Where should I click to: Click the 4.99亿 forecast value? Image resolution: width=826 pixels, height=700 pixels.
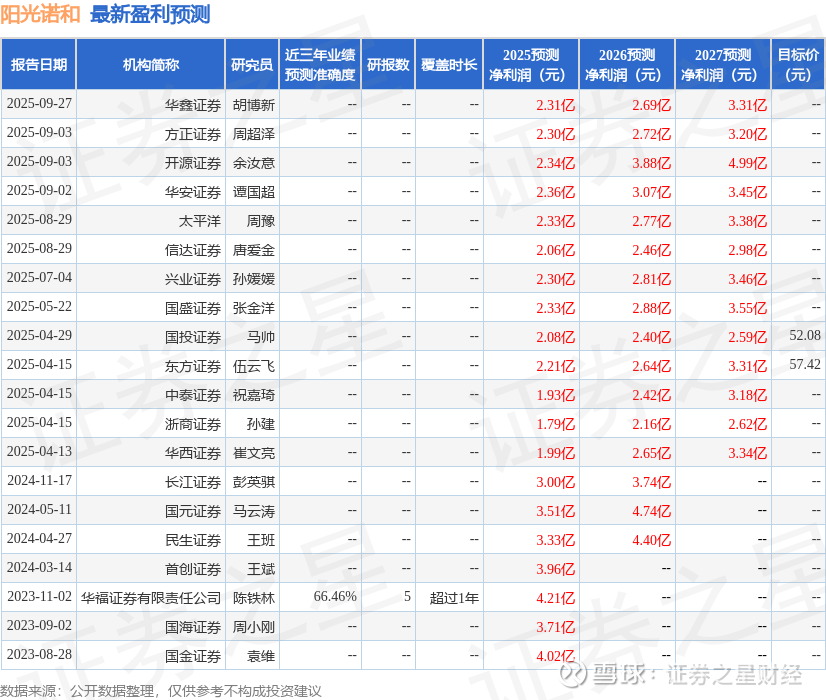point(748,163)
